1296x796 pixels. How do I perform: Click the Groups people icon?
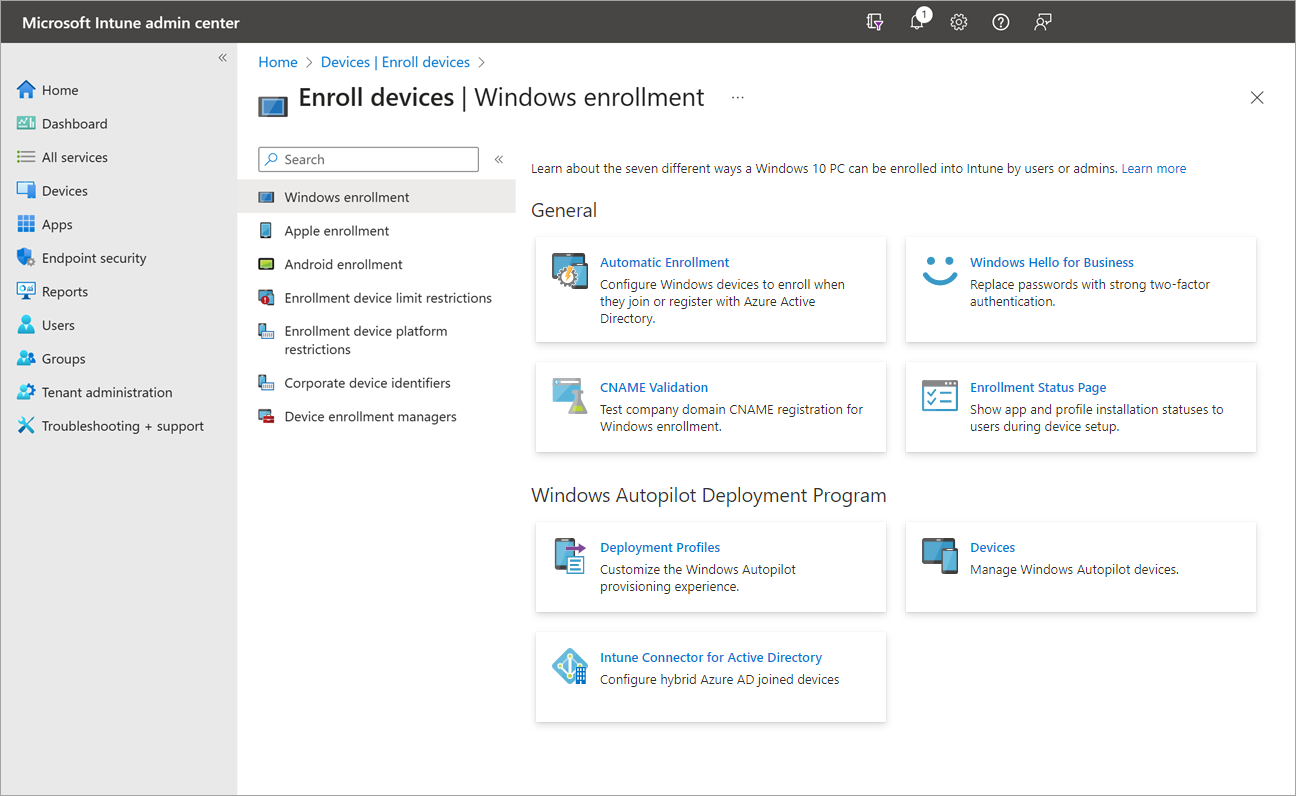click(26, 359)
